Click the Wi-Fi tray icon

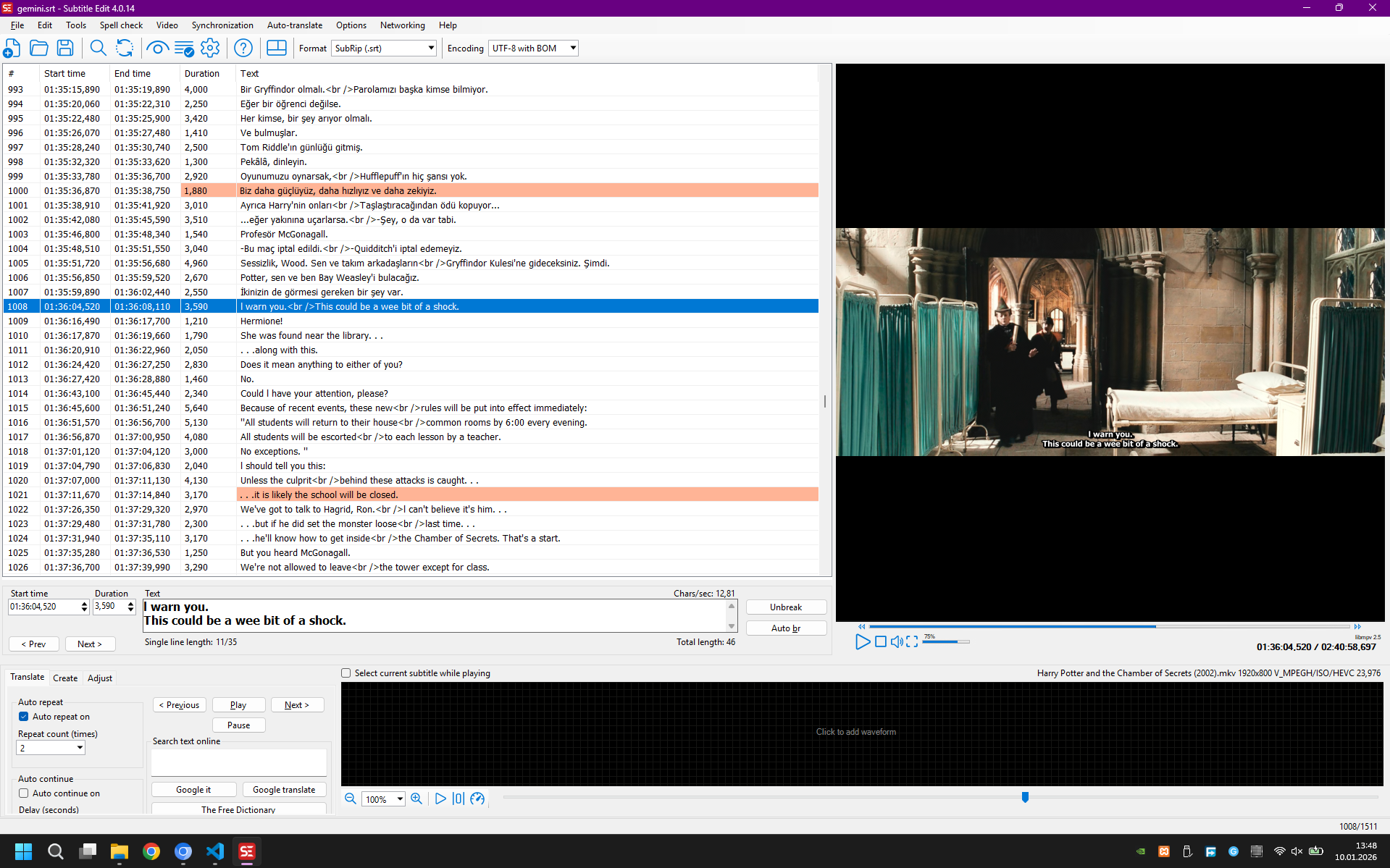(1280, 851)
